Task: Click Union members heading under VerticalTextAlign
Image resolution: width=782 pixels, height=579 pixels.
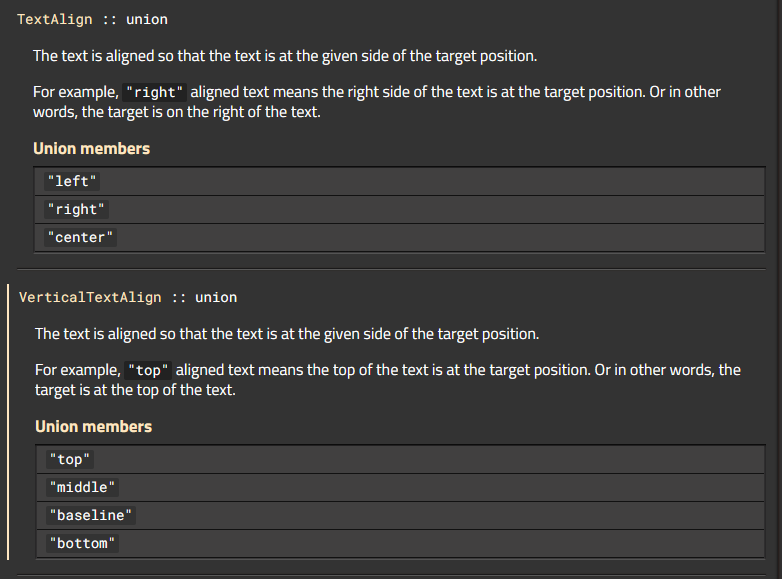Action: (x=93, y=426)
